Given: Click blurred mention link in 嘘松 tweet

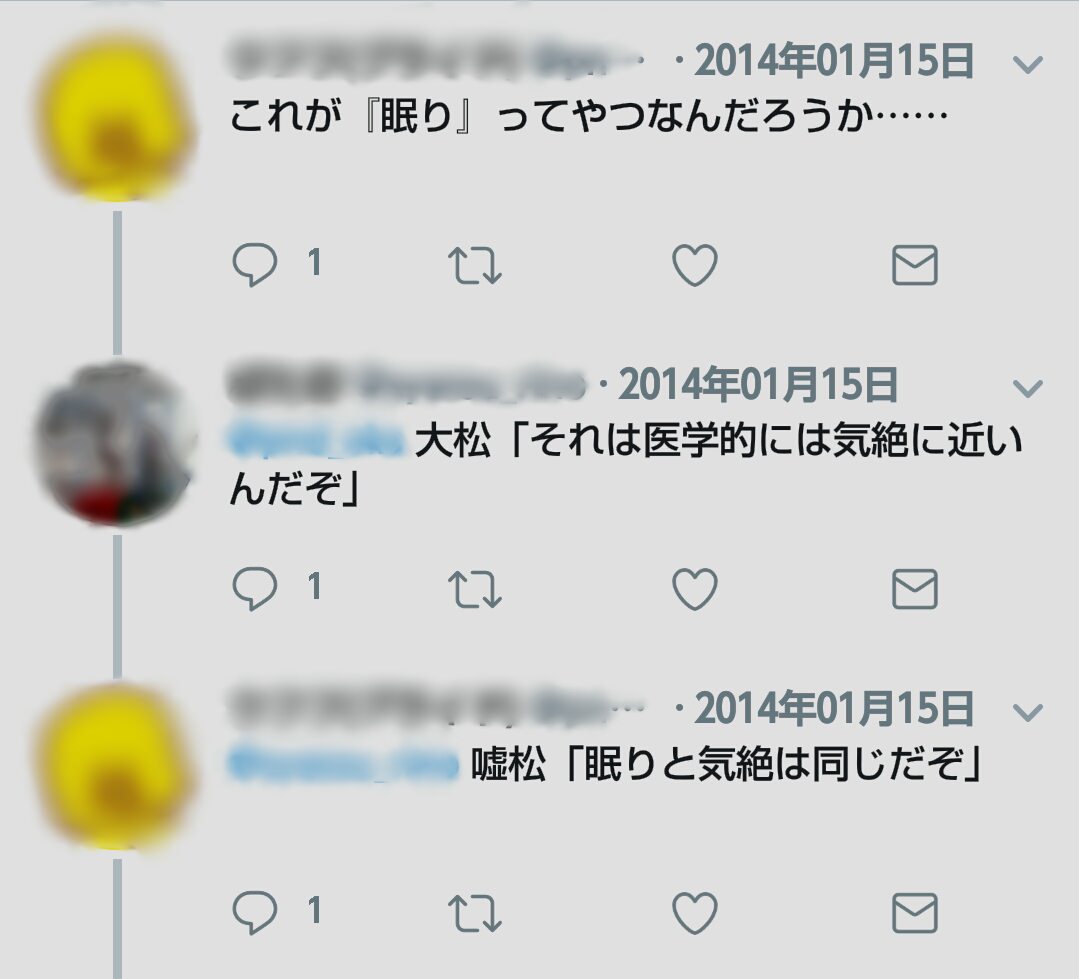Looking at the screenshot, I should click(343, 764).
